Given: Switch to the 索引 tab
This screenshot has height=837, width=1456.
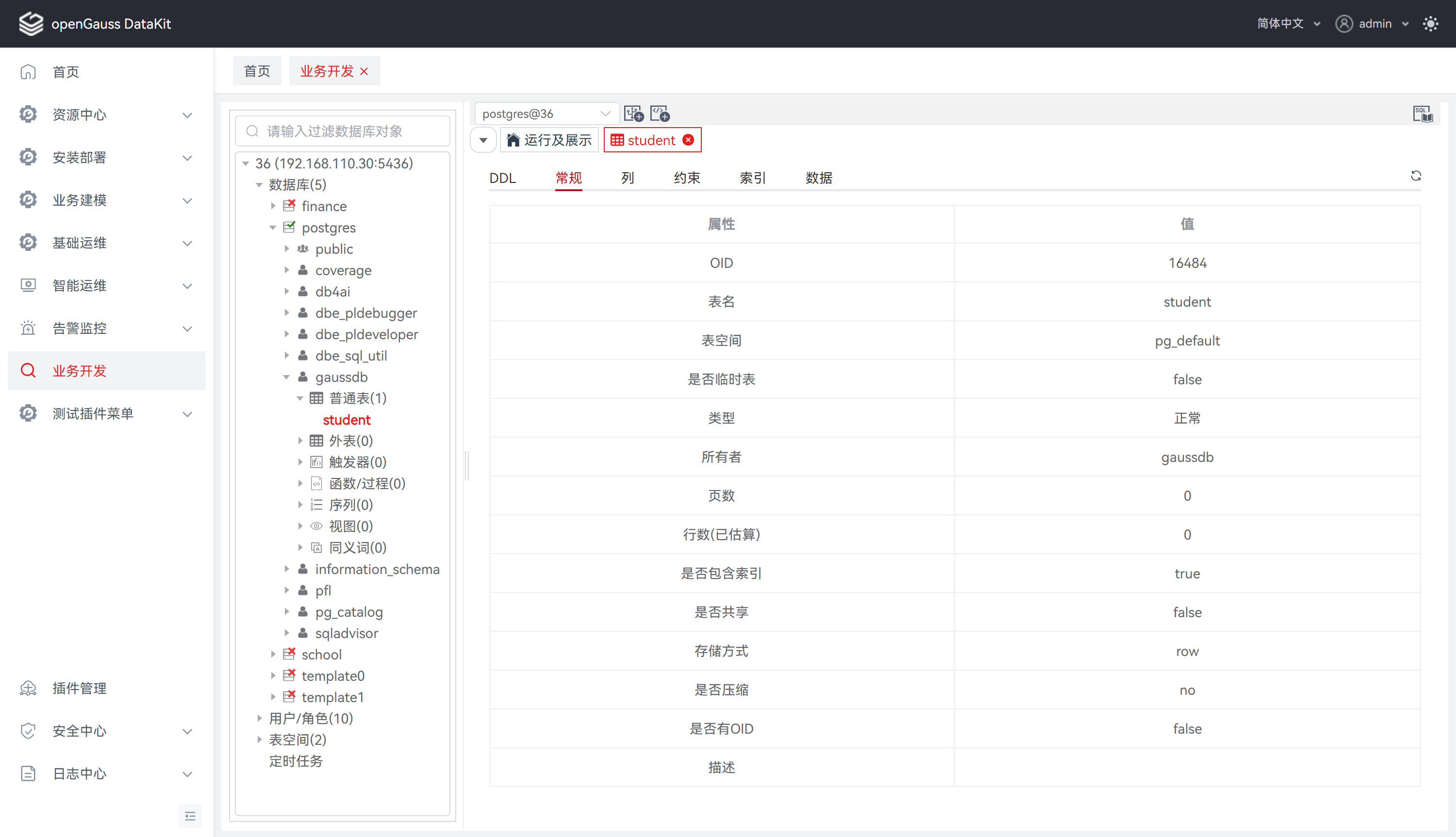Looking at the screenshot, I should pos(752,178).
